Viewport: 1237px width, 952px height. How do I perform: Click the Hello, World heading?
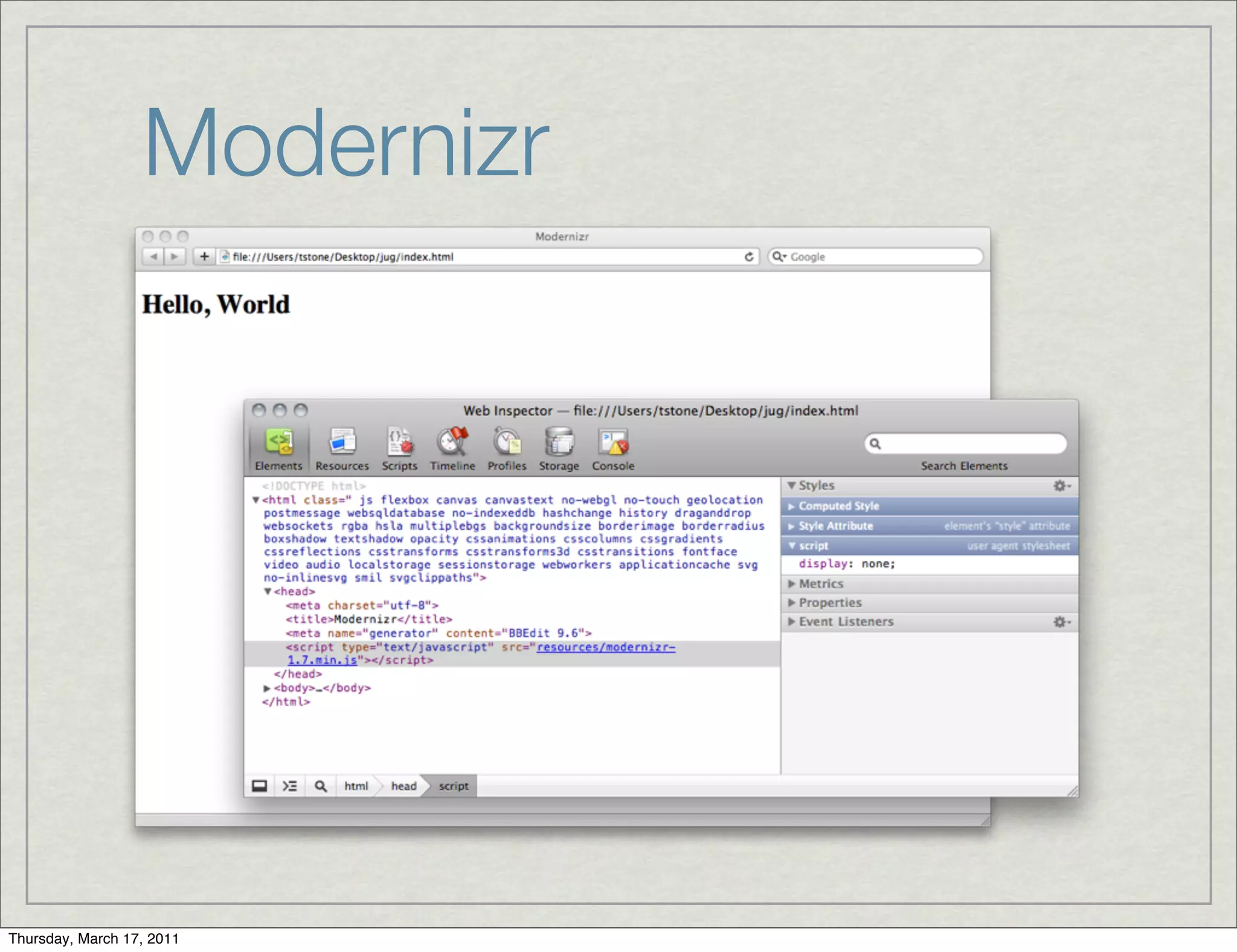[216, 304]
